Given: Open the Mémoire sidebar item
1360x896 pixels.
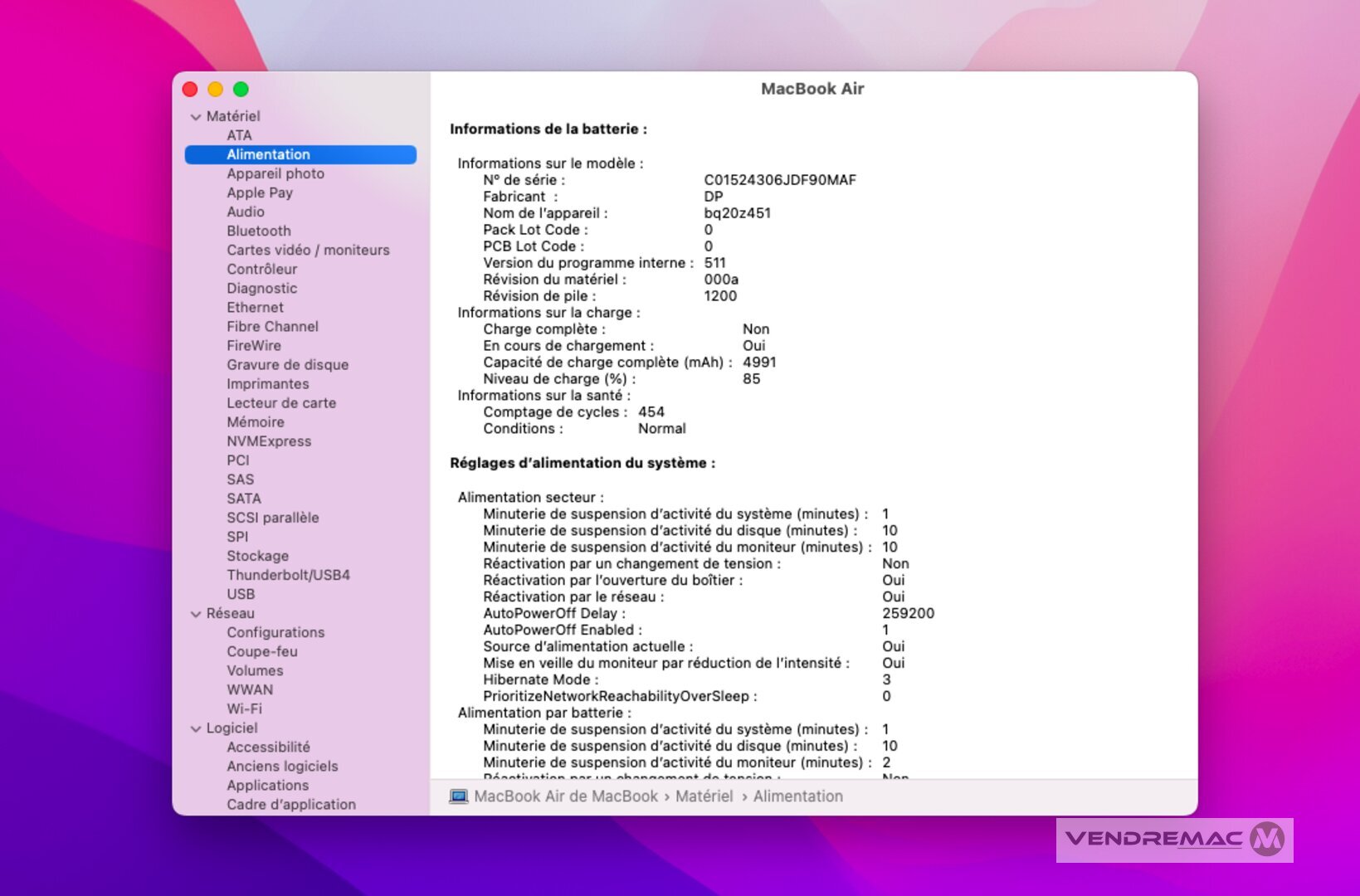Looking at the screenshot, I should tap(255, 422).
